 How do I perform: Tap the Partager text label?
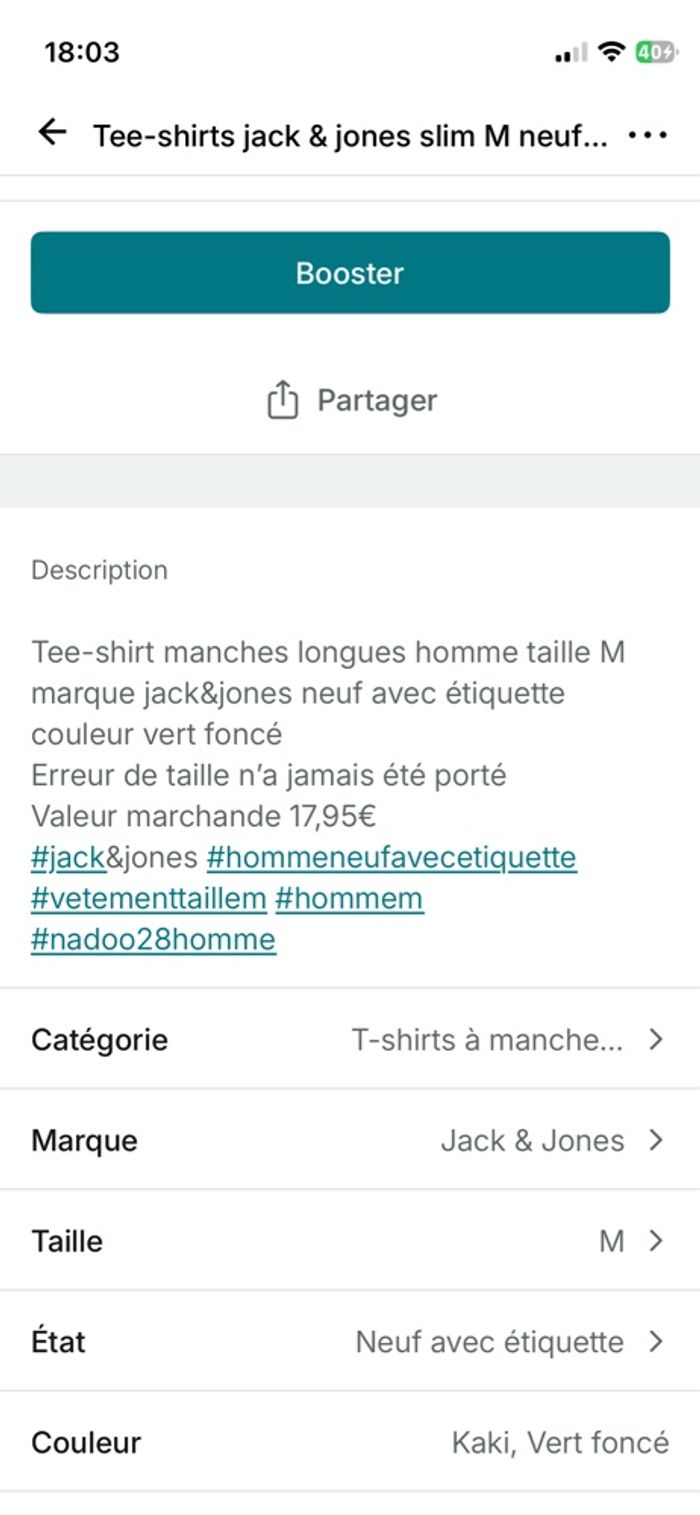pyautogui.click(x=377, y=400)
